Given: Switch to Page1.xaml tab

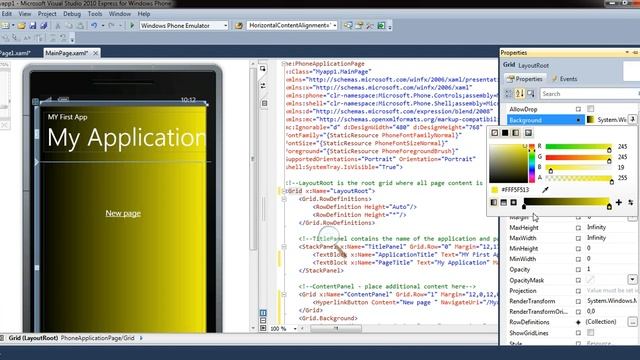Looking at the screenshot, I should pos(15,53).
